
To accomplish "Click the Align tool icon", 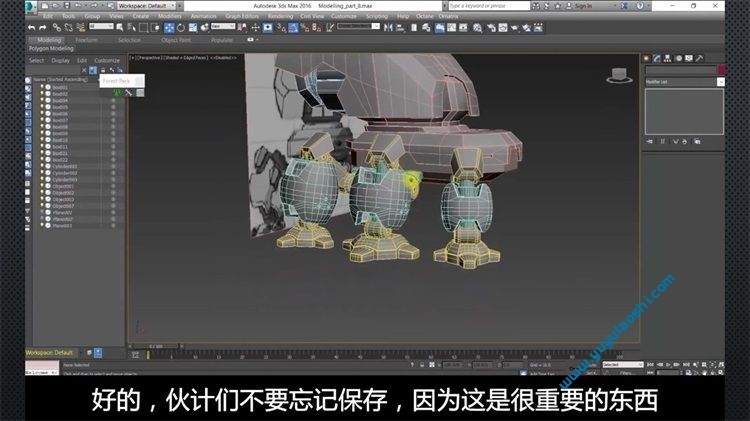I will click(400, 28).
